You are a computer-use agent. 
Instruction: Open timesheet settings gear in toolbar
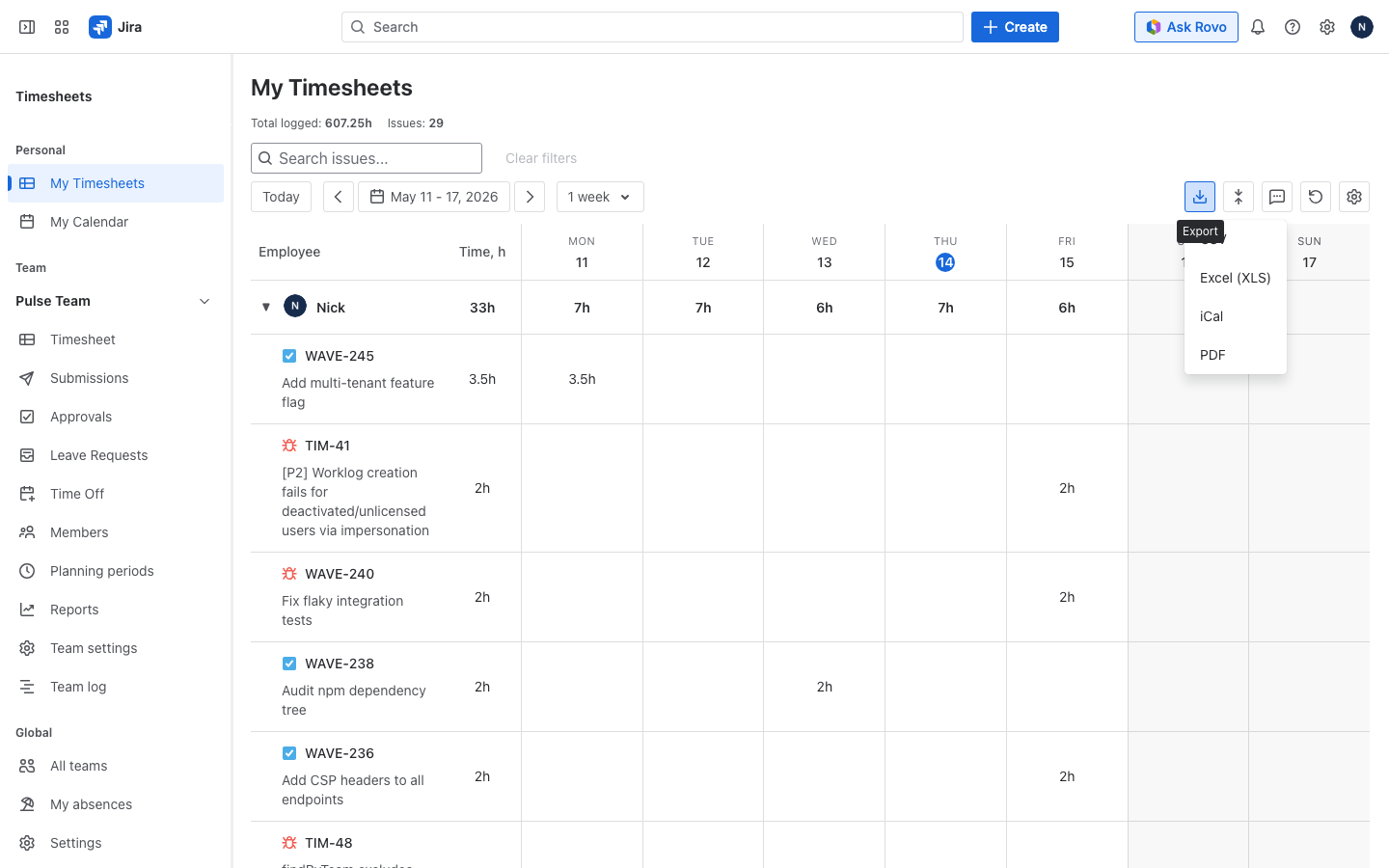(x=1354, y=197)
